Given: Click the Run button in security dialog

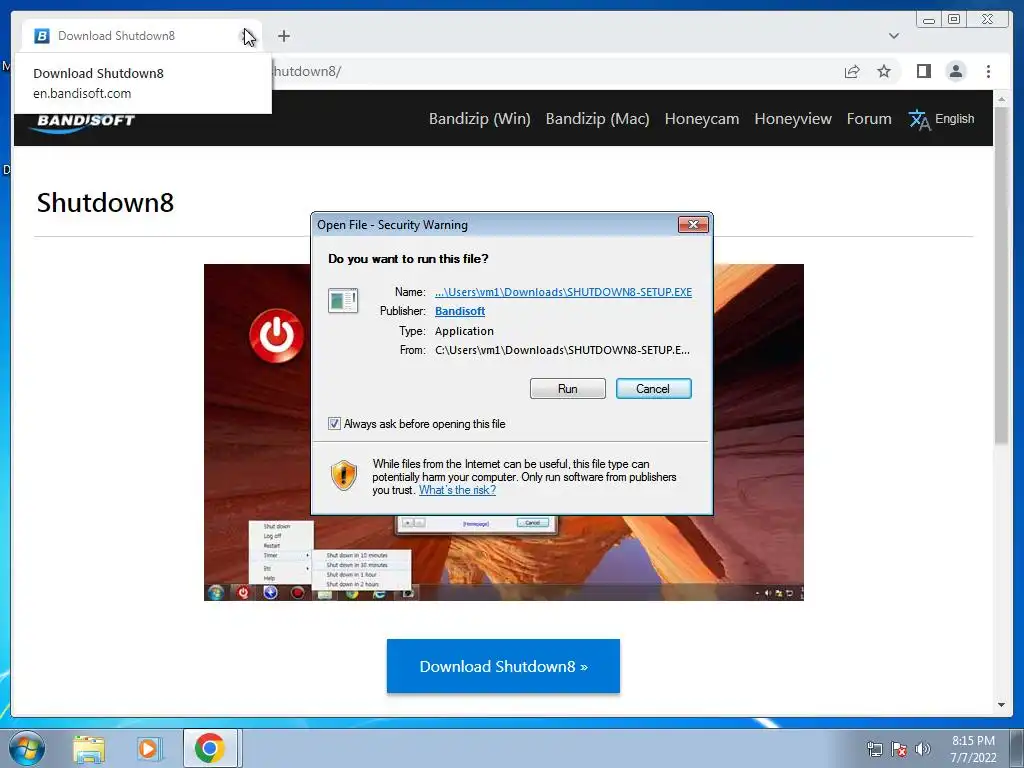Looking at the screenshot, I should click(x=568, y=389).
